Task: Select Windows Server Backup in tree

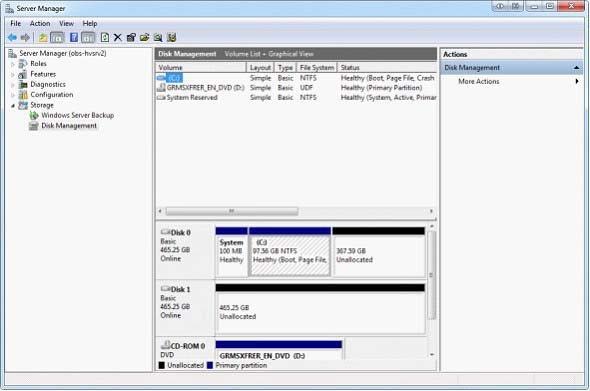Action: pyautogui.click(x=78, y=116)
